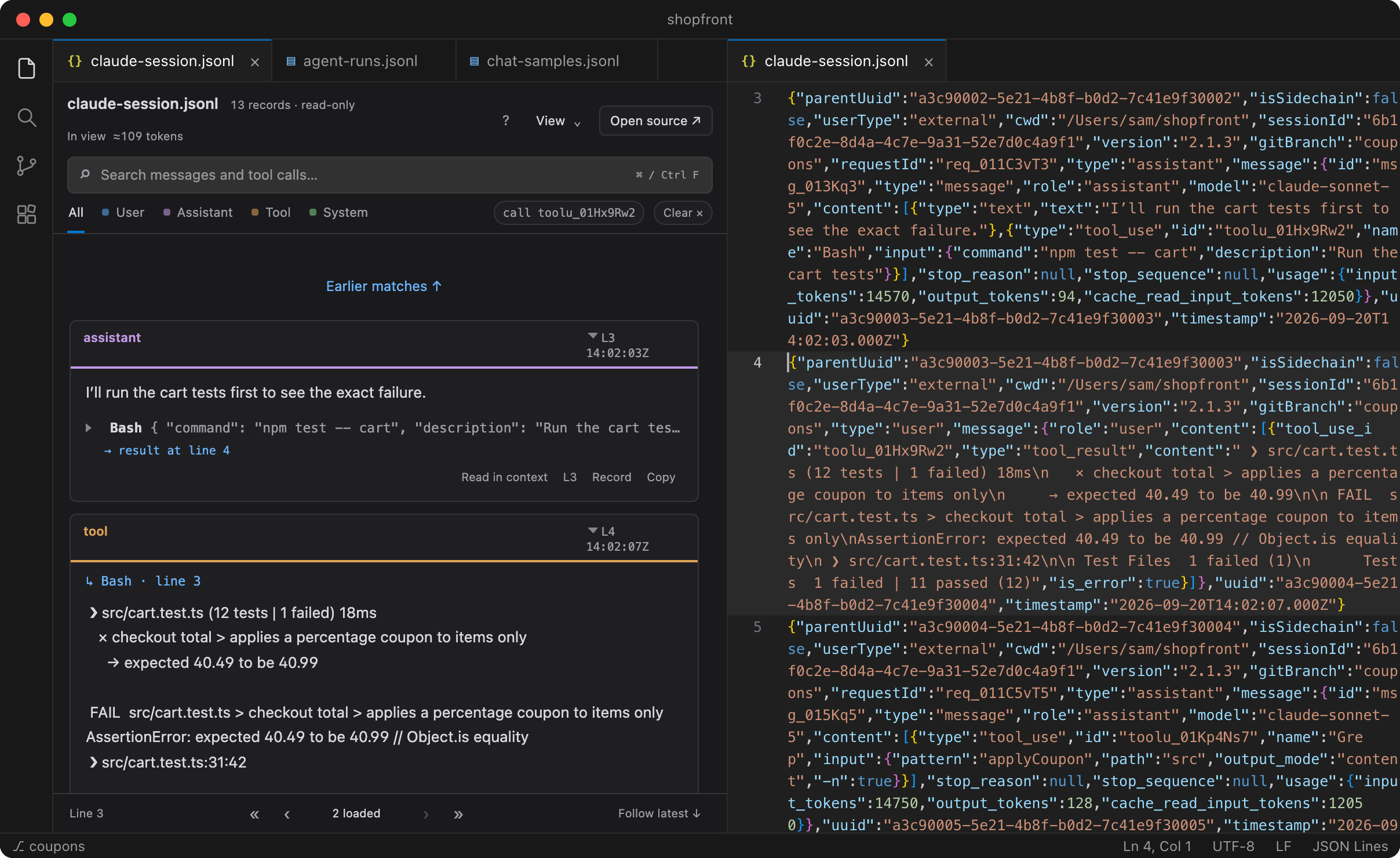Open the Source Control branch icon
Image resolution: width=1400 pixels, height=858 pixels.
(27, 166)
